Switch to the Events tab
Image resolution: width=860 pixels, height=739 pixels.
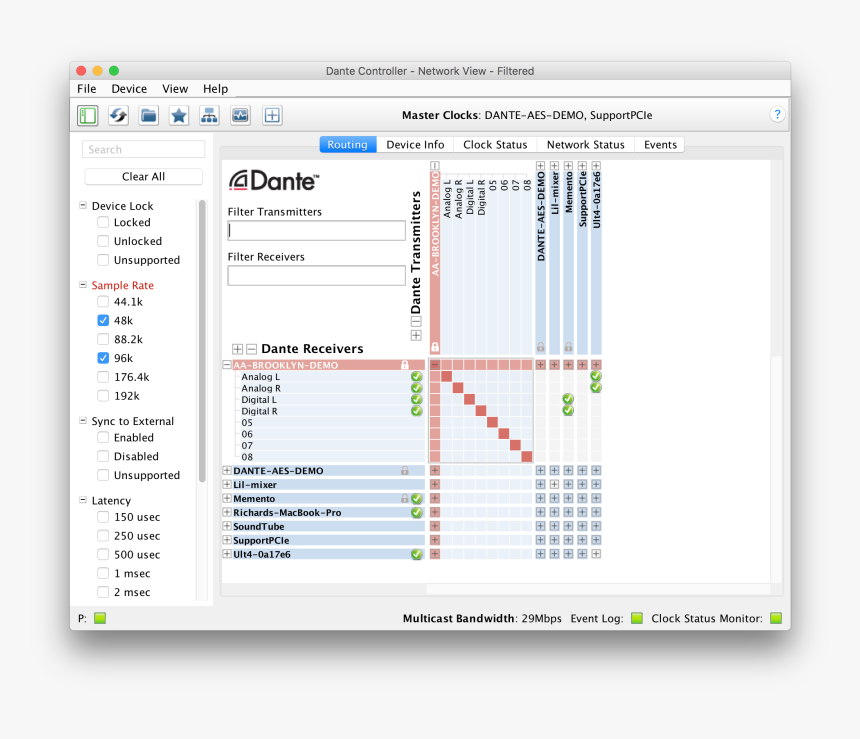[660, 145]
